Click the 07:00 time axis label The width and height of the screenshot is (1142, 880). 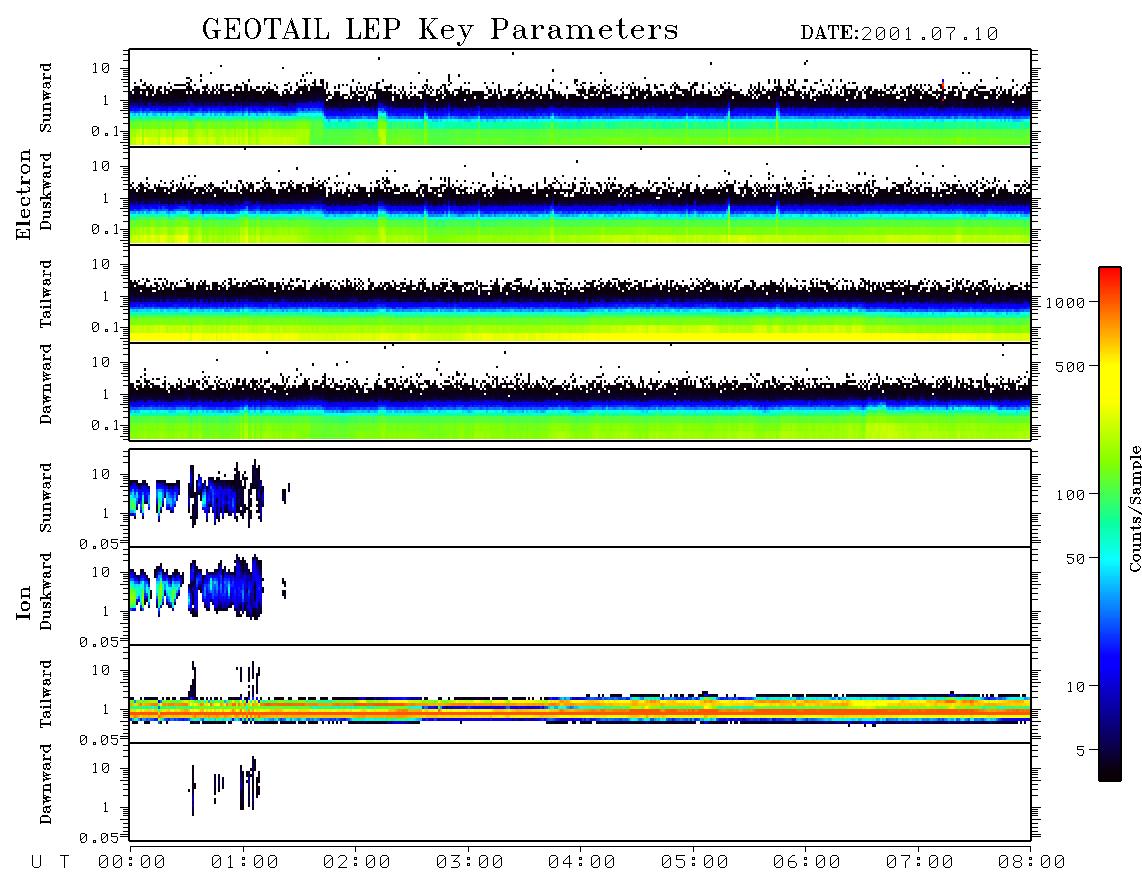point(919,863)
